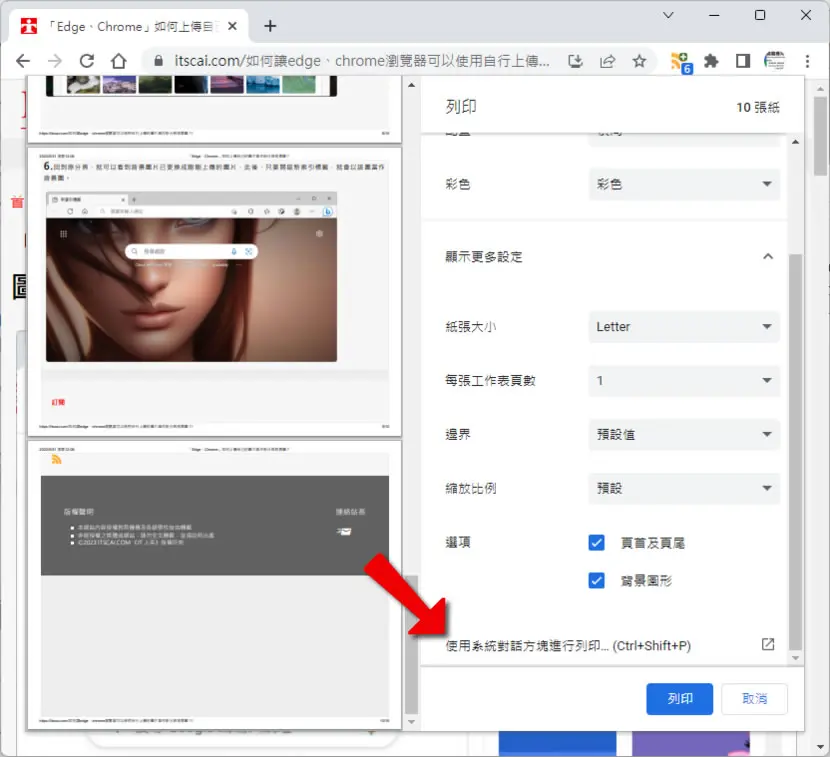Screen dimensions: 830x757
Task: Open Chrome three-dot menu
Action: click(x=807, y=61)
